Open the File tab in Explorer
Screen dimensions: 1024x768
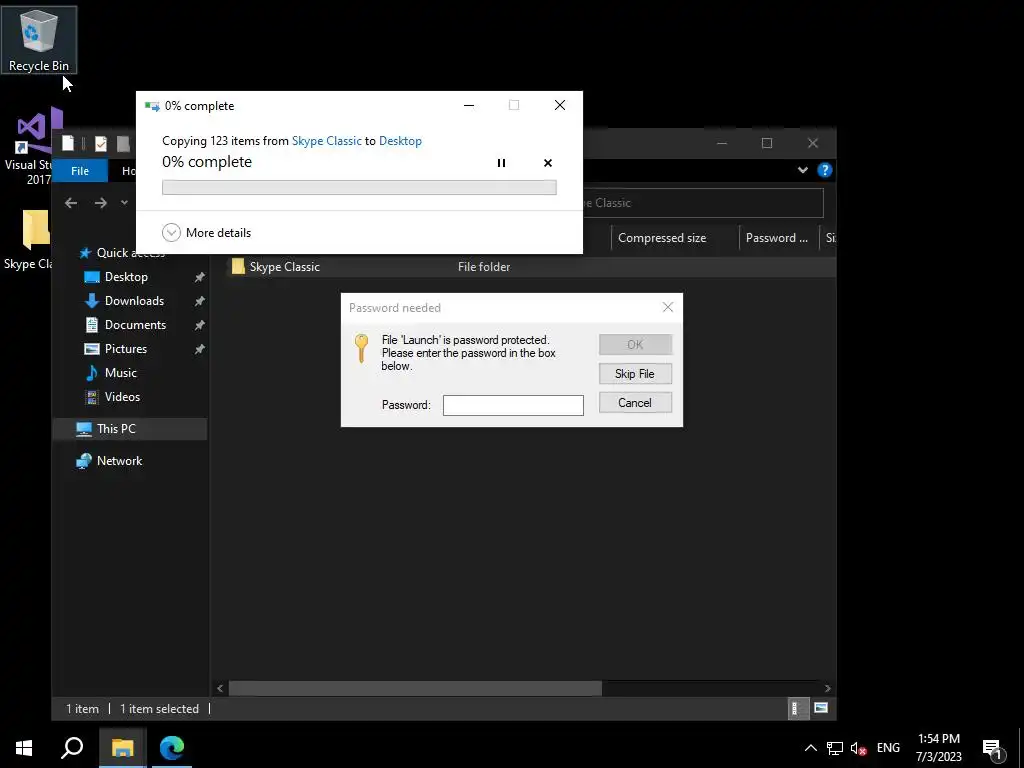tap(80, 171)
